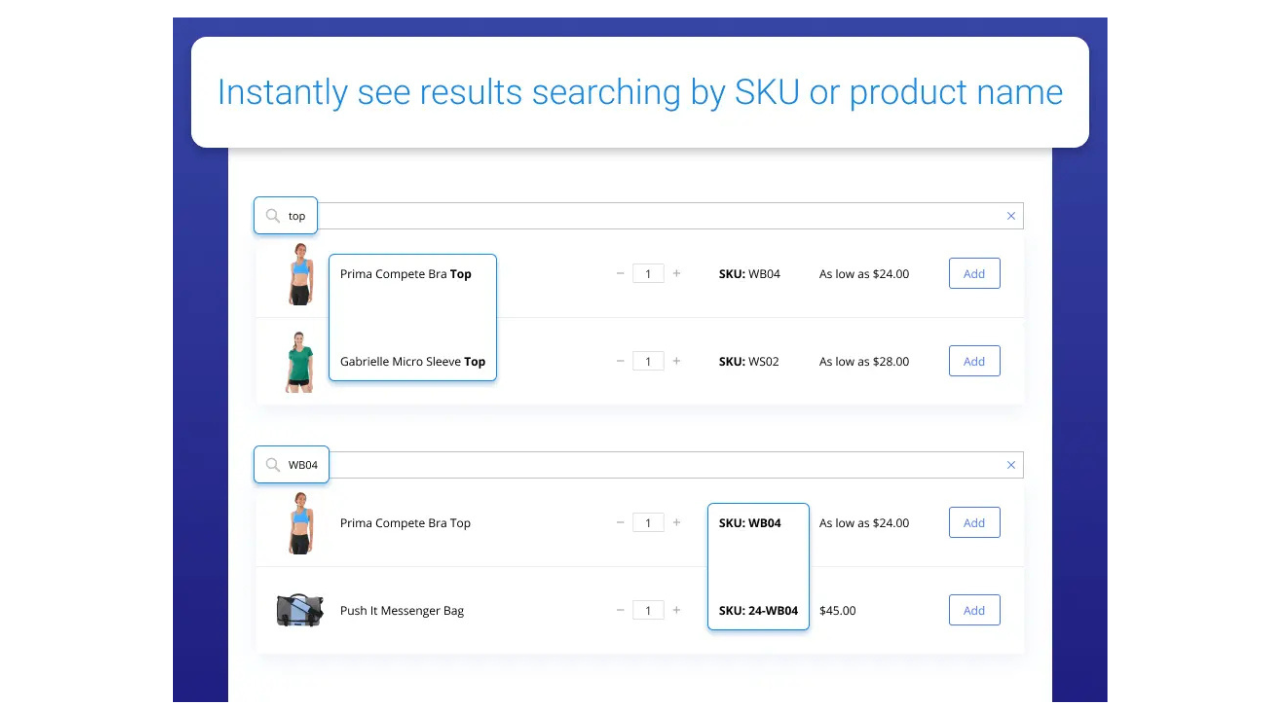Viewport: 1280px width, 720px height.
Task: Click the search magnifier in the "top" field
Action: [272, 216]
